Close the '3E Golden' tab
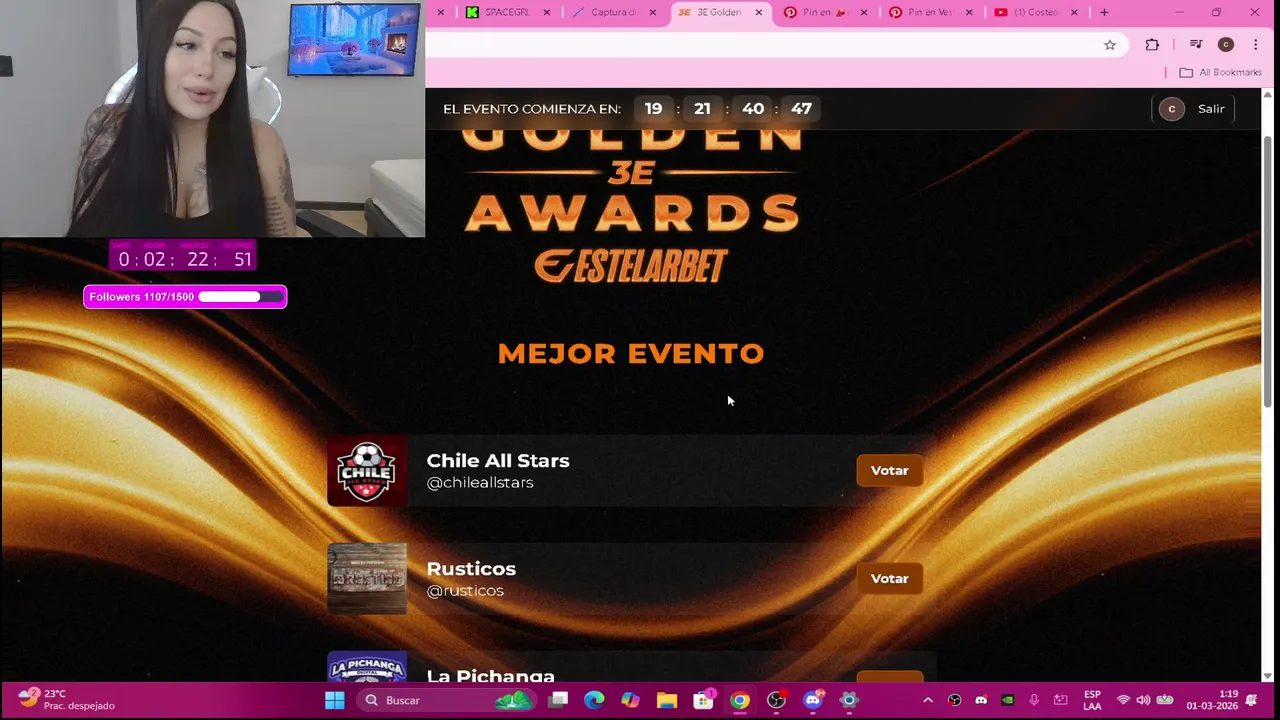 point(759,12)
